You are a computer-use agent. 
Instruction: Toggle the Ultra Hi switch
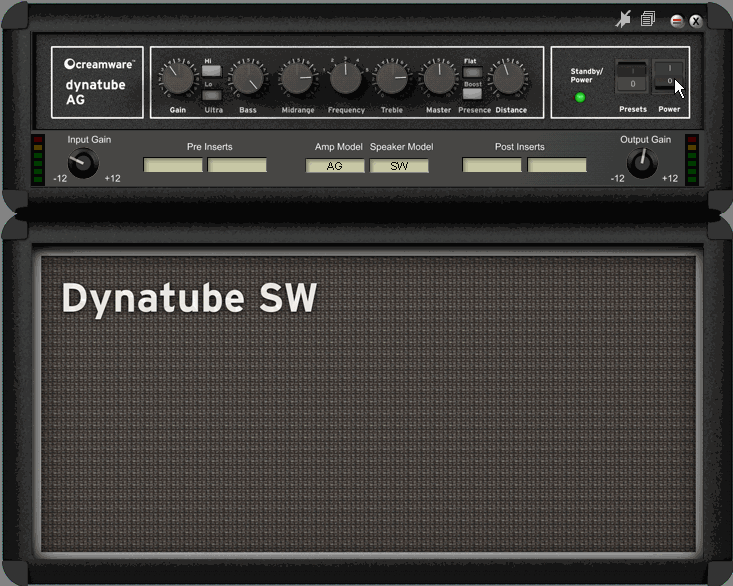pyautogui.click(x=211, y=71)
